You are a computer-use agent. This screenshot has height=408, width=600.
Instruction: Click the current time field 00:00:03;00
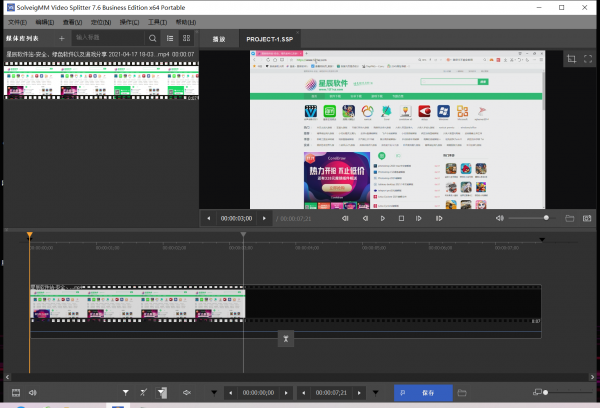click(x=236, y=219)
